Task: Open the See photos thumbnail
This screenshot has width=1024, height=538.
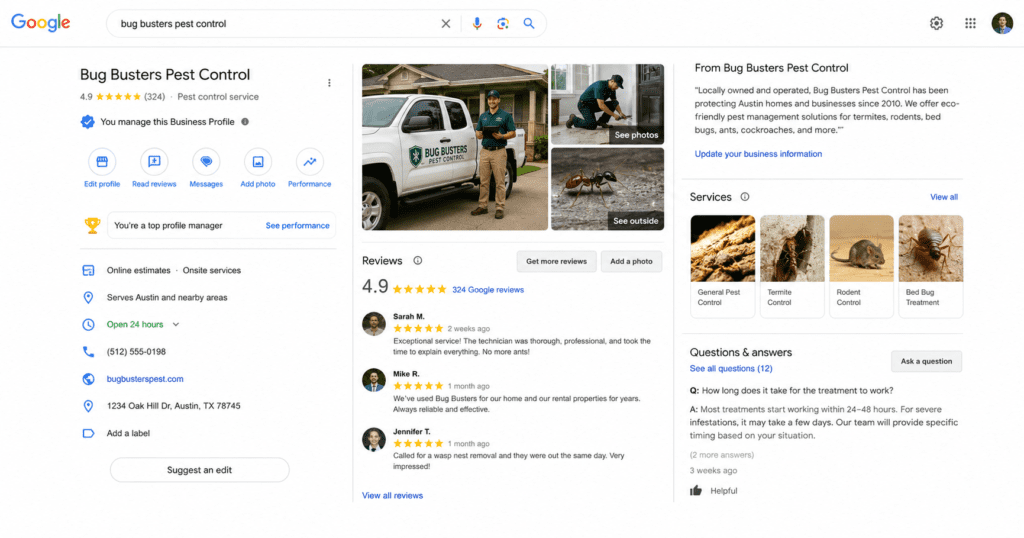Action: coord(607,104)
